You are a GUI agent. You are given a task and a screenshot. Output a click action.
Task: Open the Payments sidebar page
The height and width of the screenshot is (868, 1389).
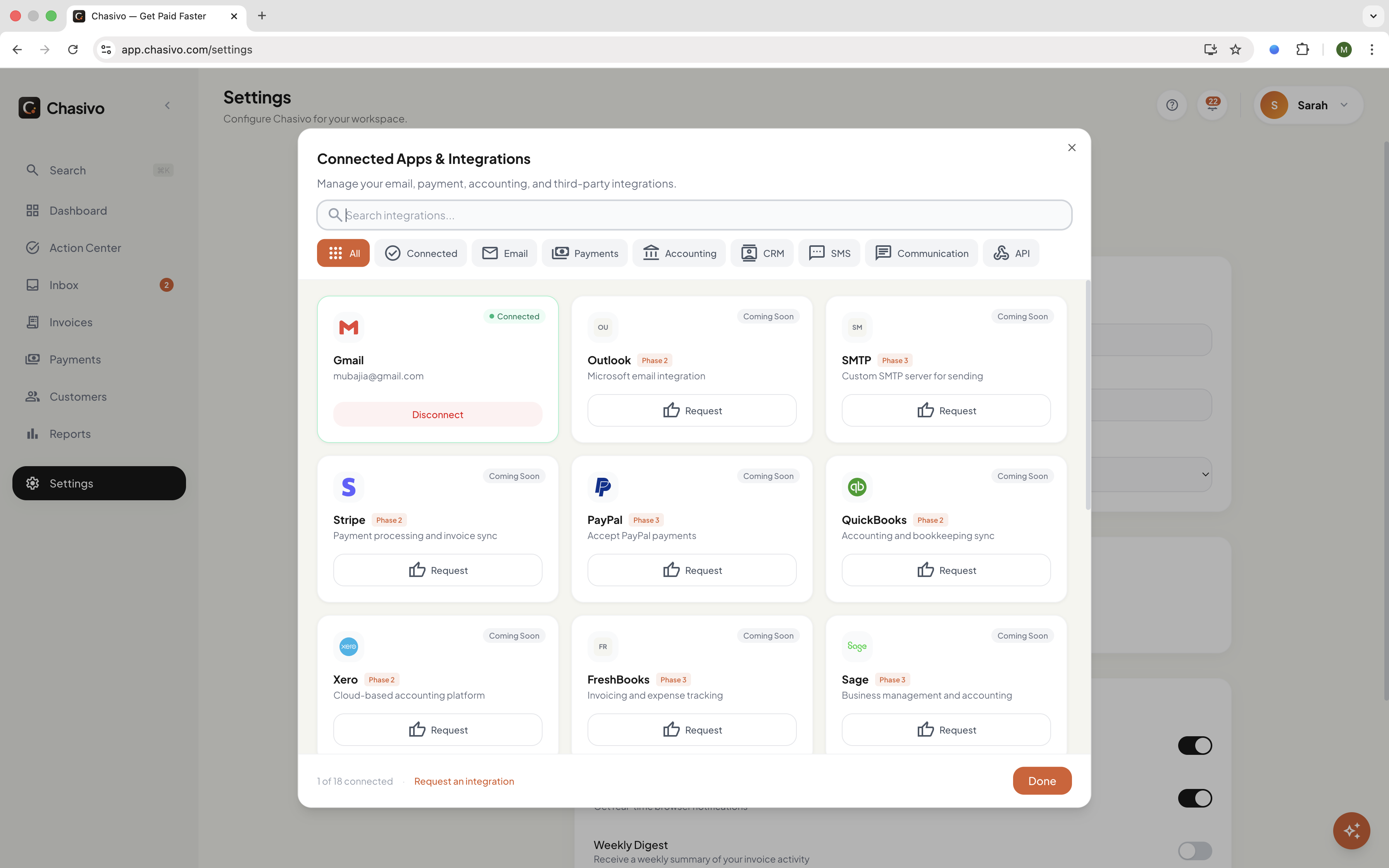[x=99, y=359]
